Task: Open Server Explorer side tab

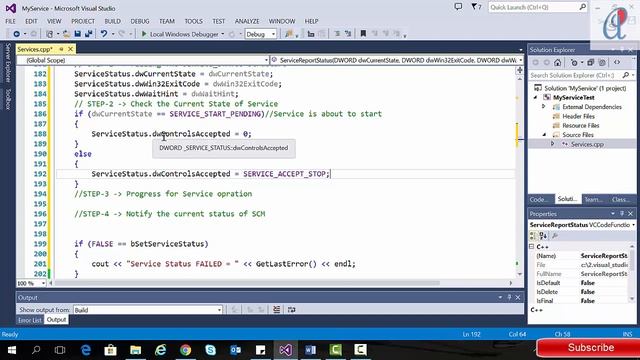Action: tap(8, 63)
